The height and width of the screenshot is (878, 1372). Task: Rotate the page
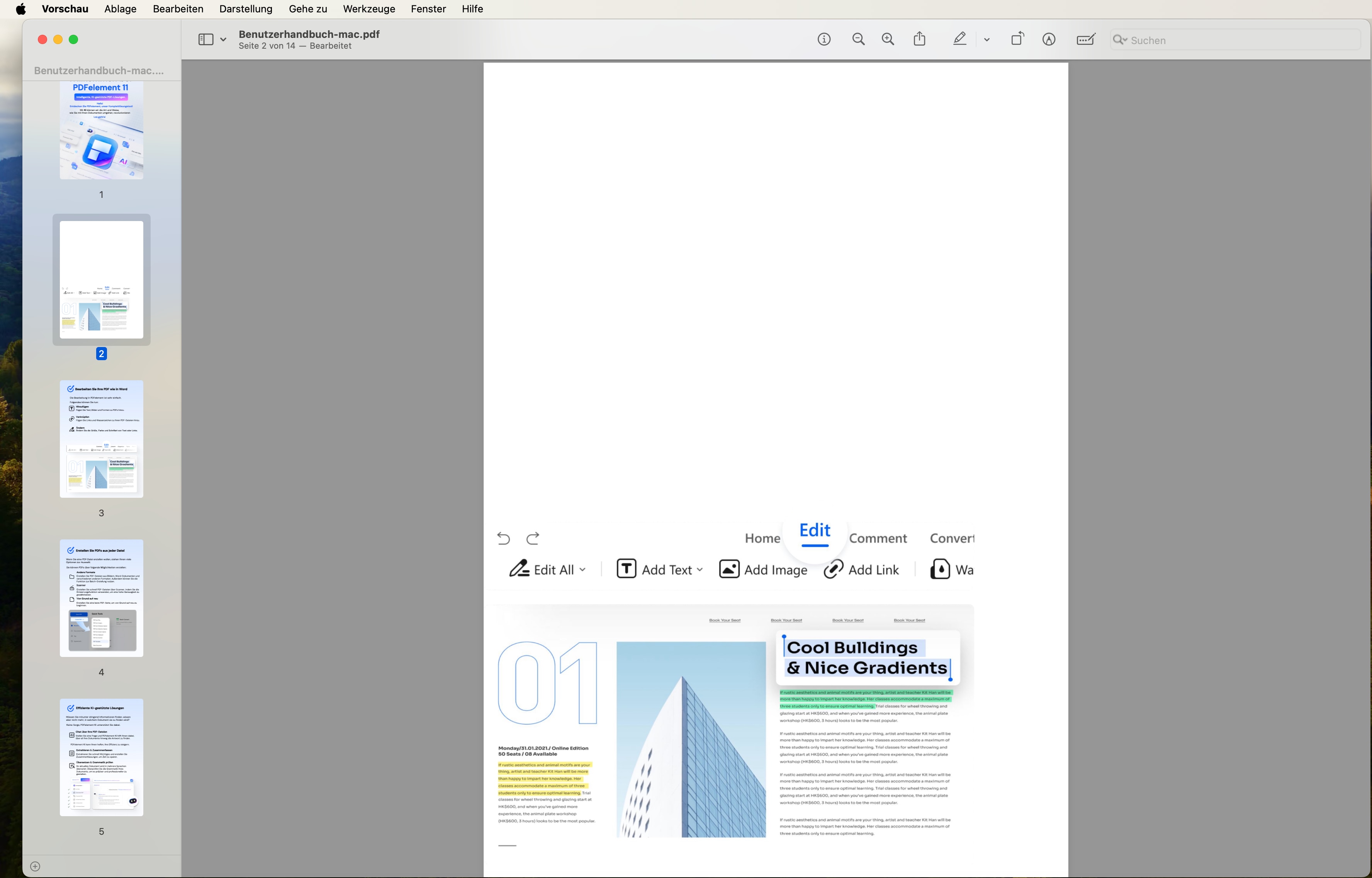coord(1017,39)
